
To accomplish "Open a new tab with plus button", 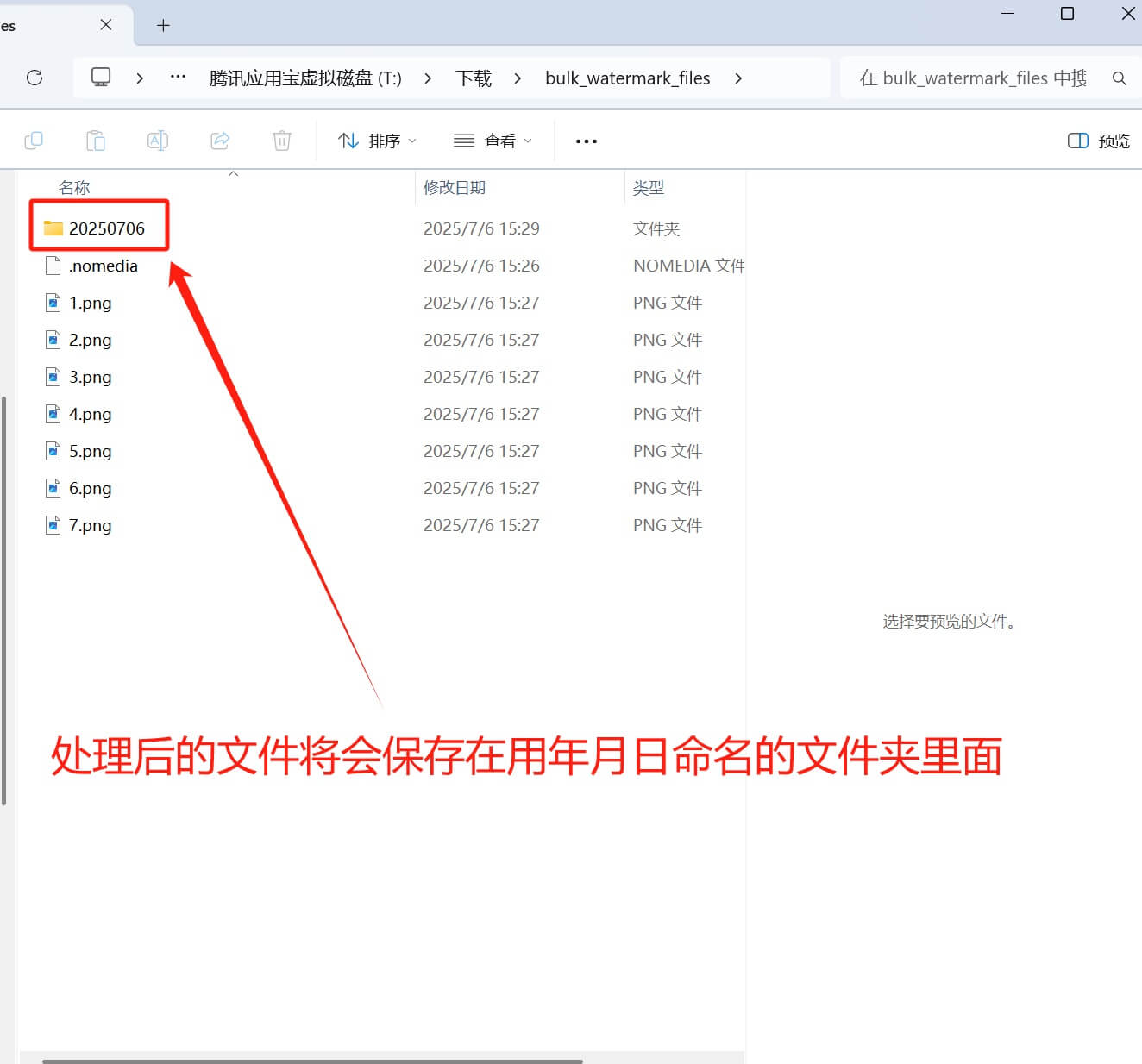I will click(163, 25).
